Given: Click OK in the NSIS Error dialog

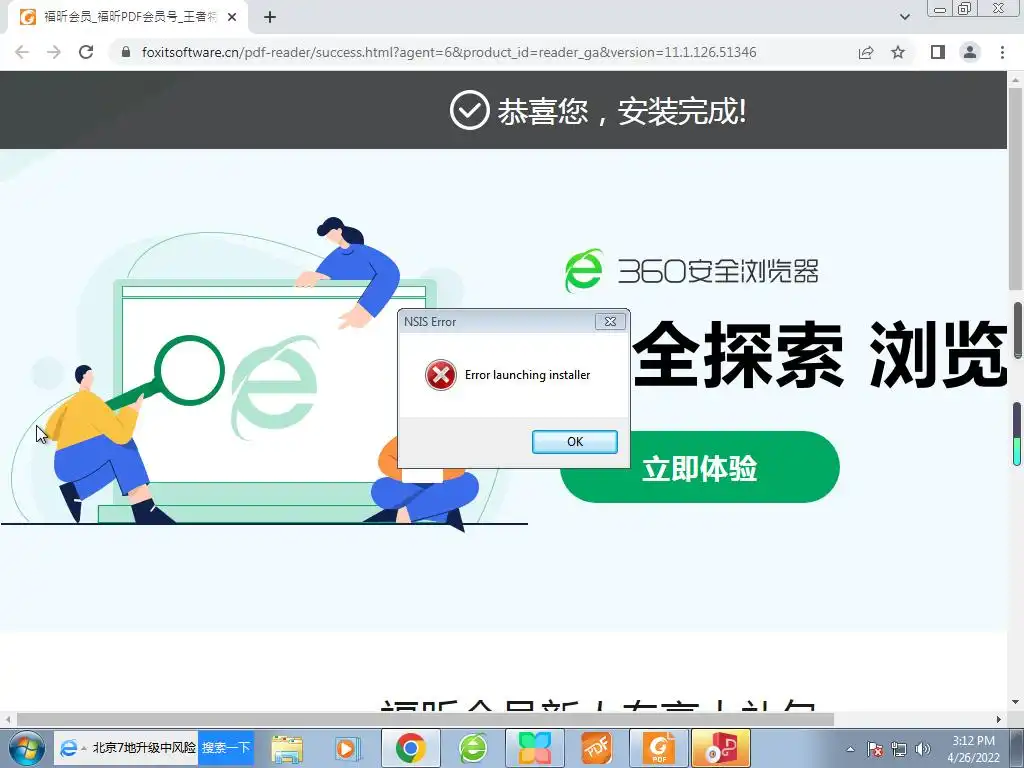Looking at the screenshot, I should coord(575,442).
